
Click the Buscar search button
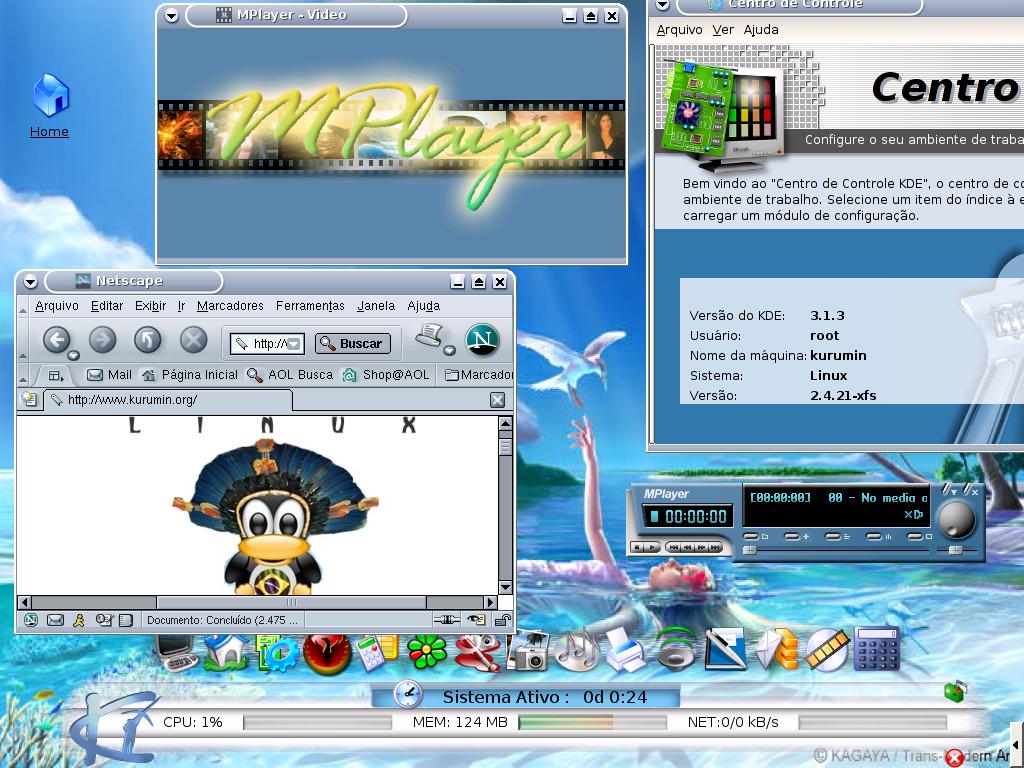click(x=353, y=344)
